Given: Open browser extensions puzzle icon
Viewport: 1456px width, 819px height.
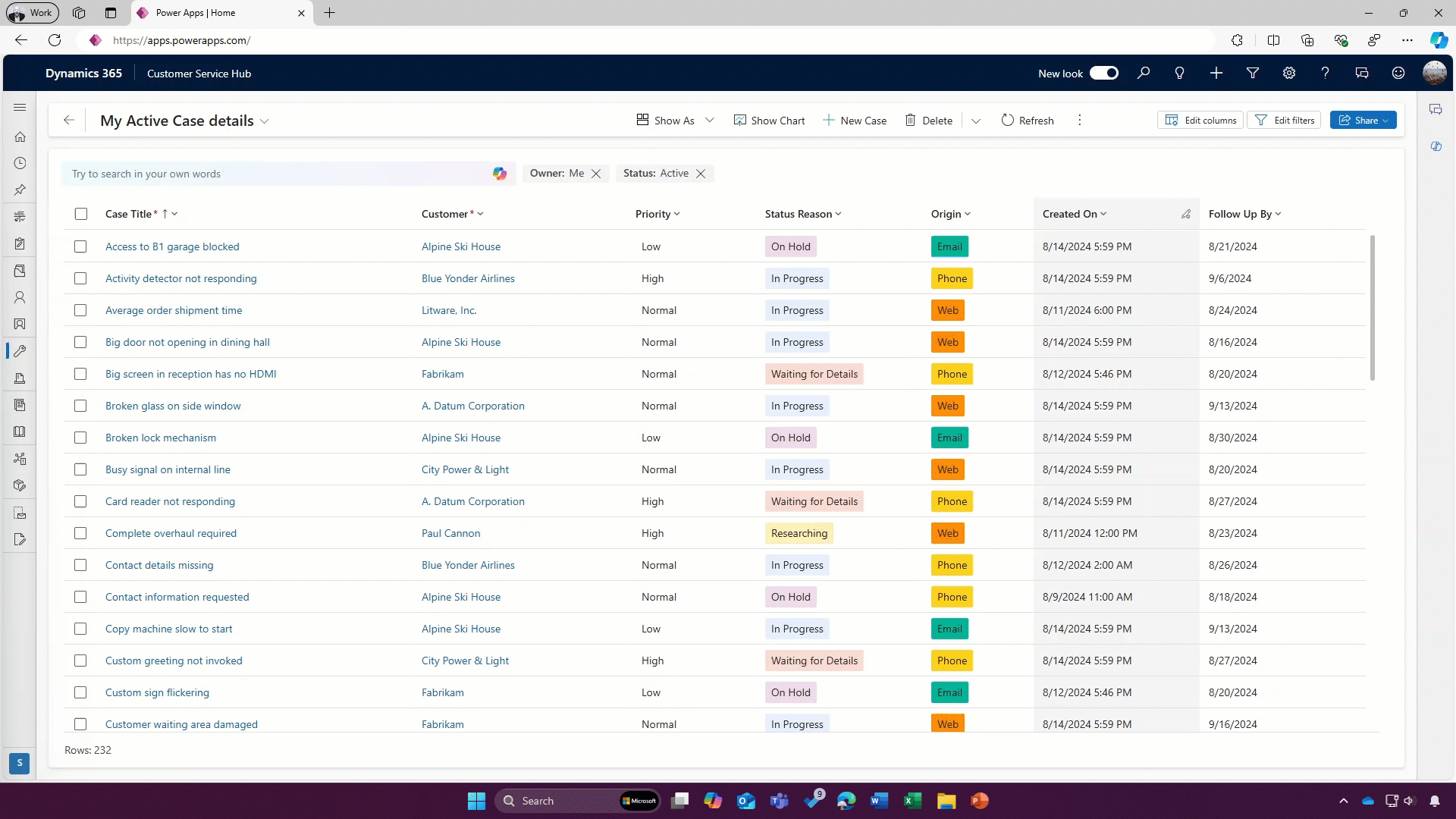Looking at the screenshot, I should (1237, 40).
